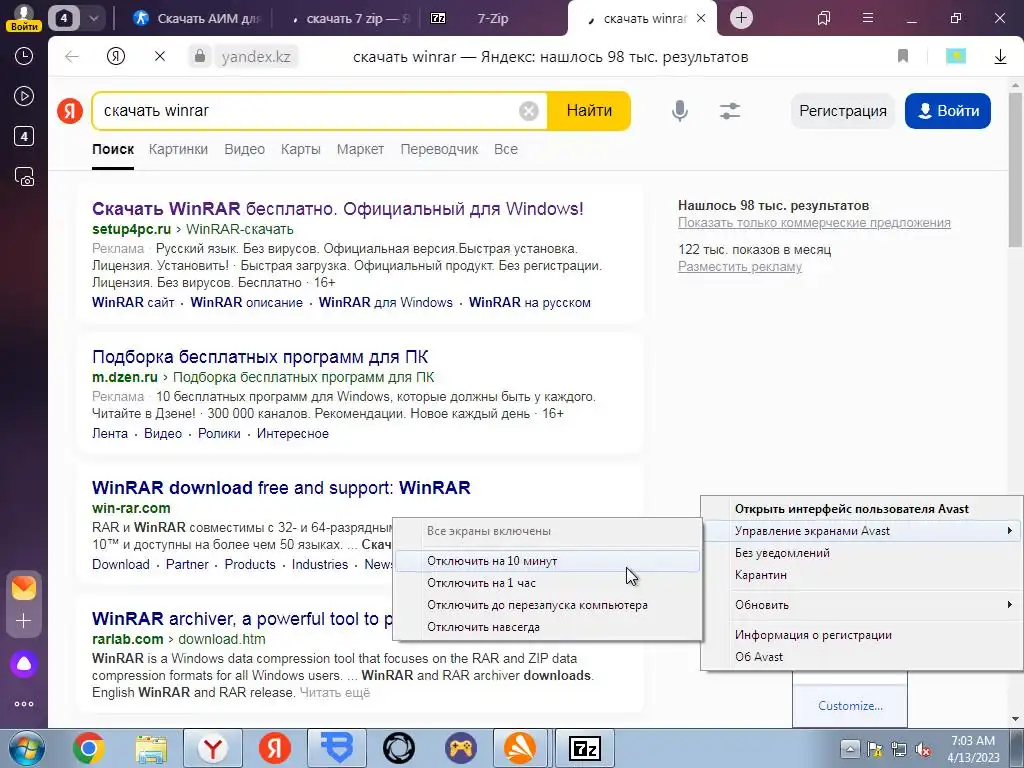Open the browser hamburger menu
This screenshot has height=768, width=1024.
868,18
